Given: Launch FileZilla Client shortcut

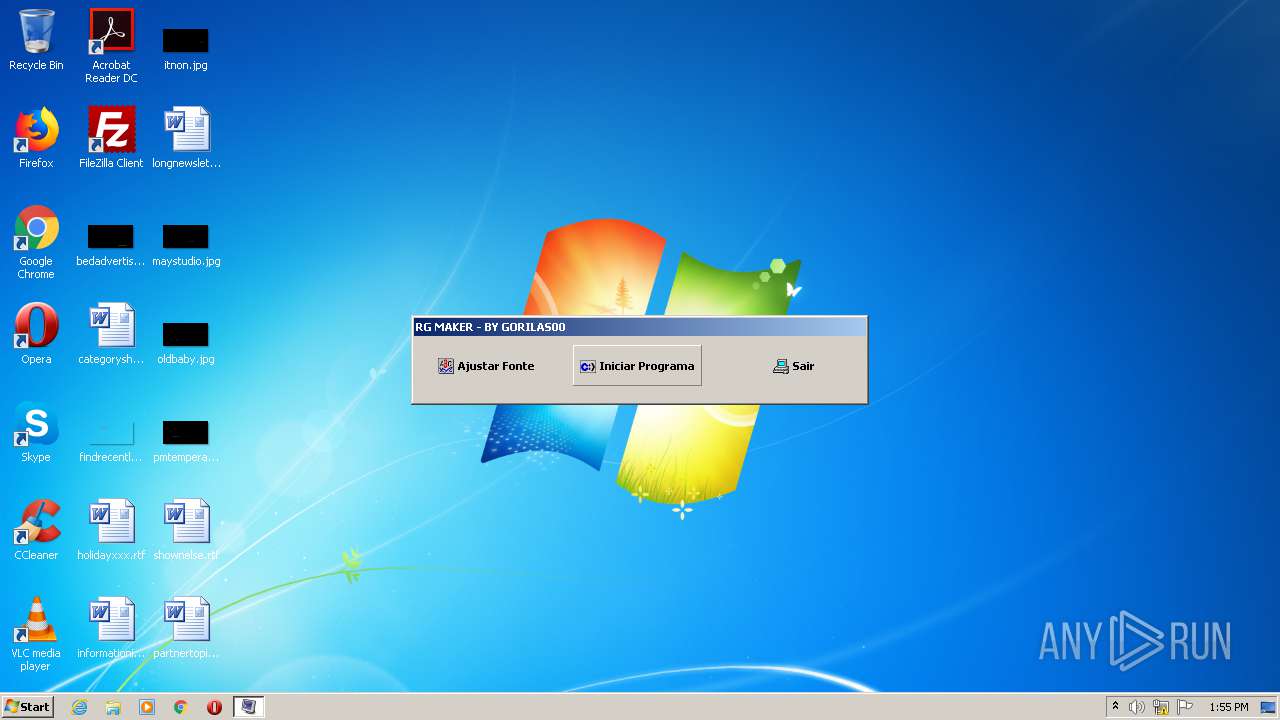Looking at the screenshot, I should (x=111, y=138).
